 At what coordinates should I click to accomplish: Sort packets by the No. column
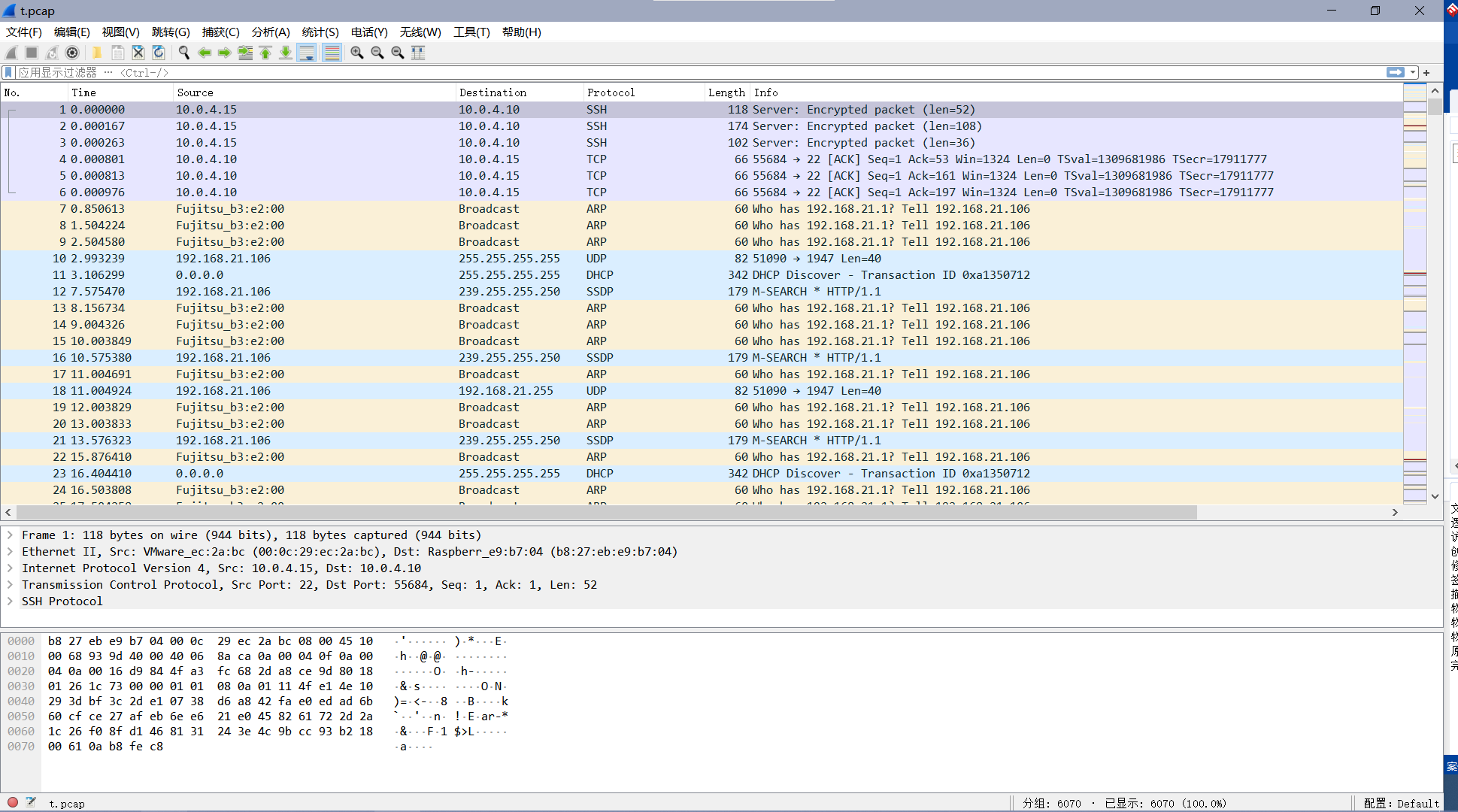(34, 92)
